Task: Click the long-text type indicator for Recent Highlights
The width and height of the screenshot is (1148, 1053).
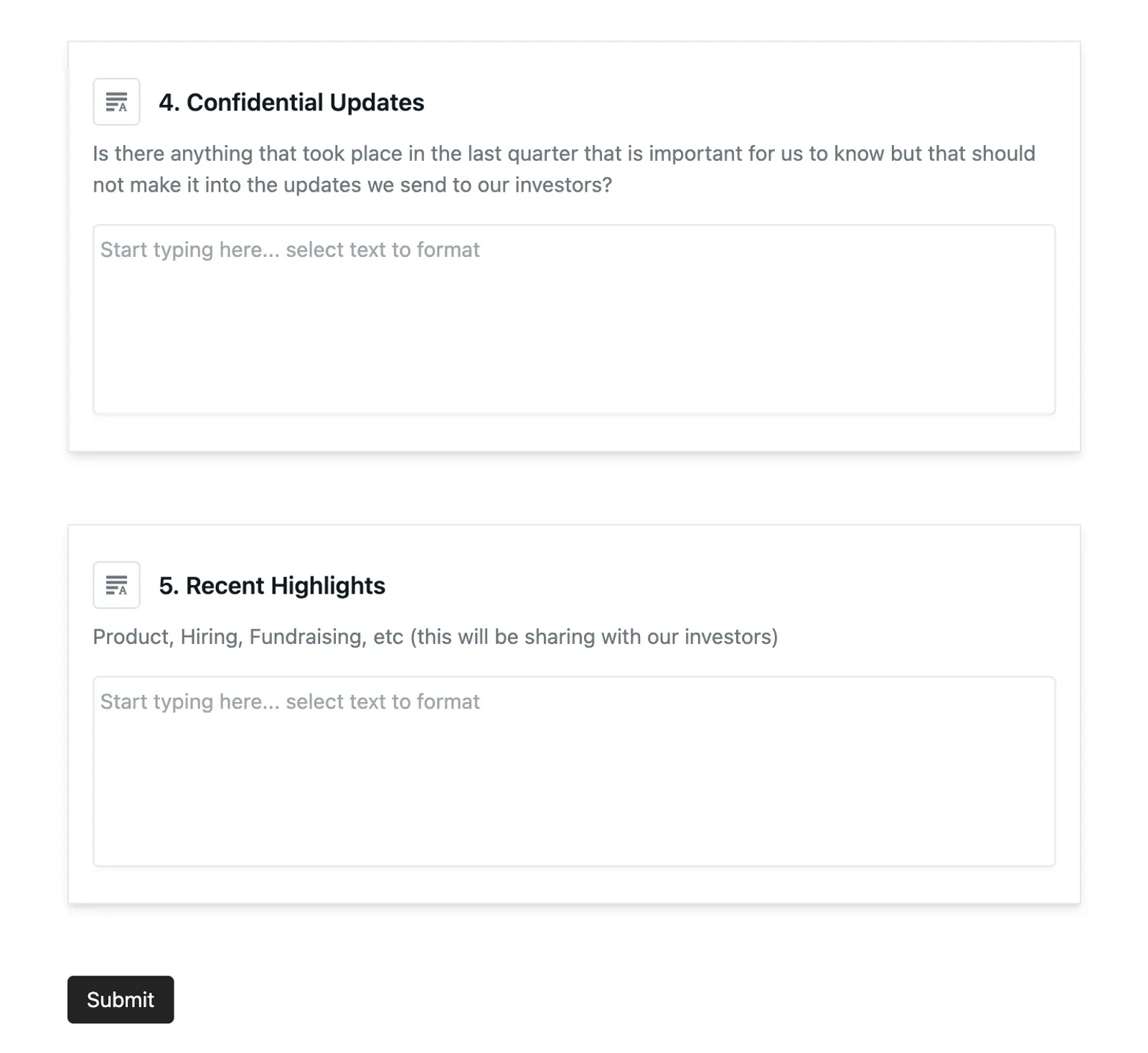Action: (116, 585)
